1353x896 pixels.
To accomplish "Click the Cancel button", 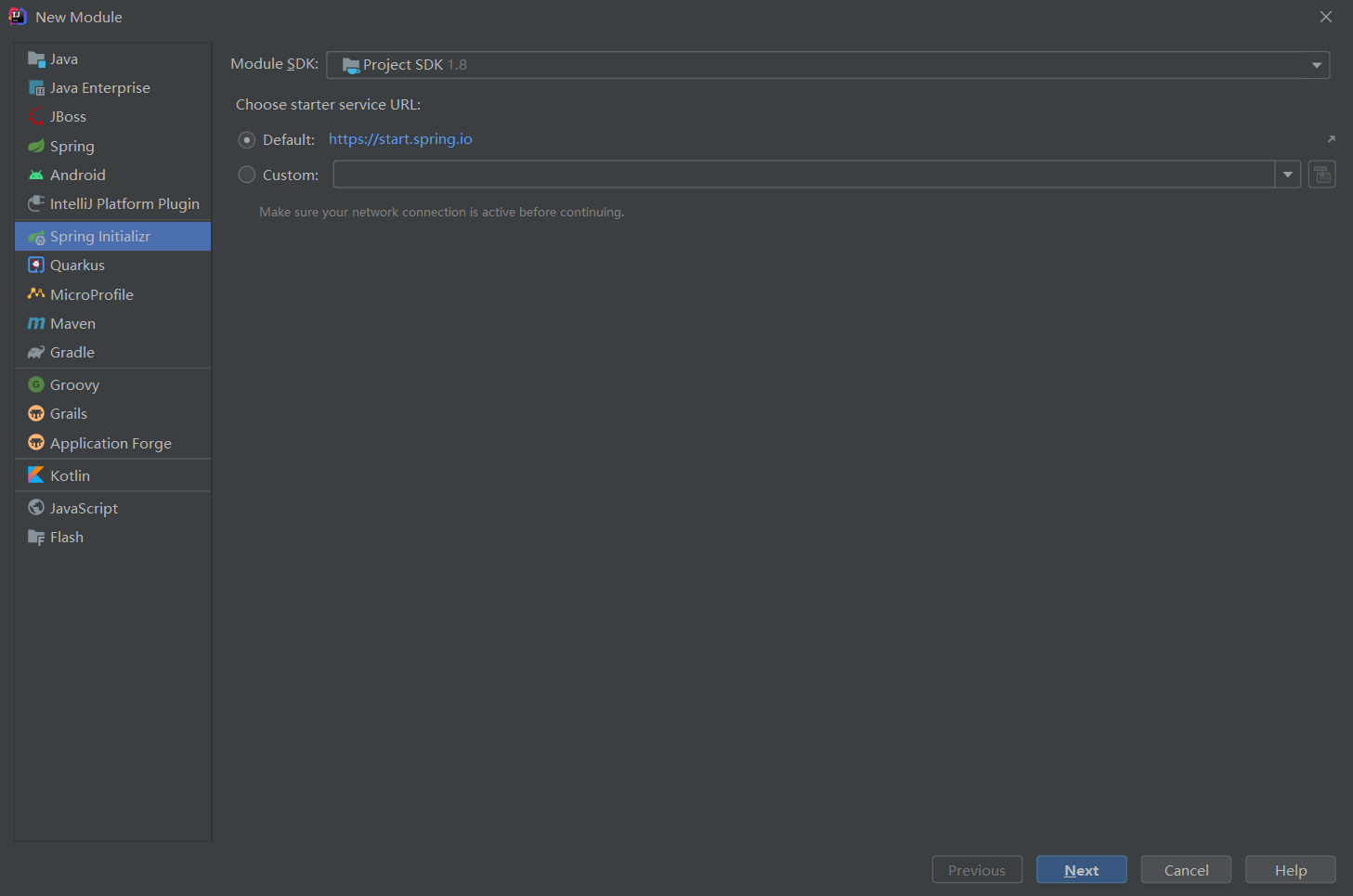I will tap(1186, 870).
